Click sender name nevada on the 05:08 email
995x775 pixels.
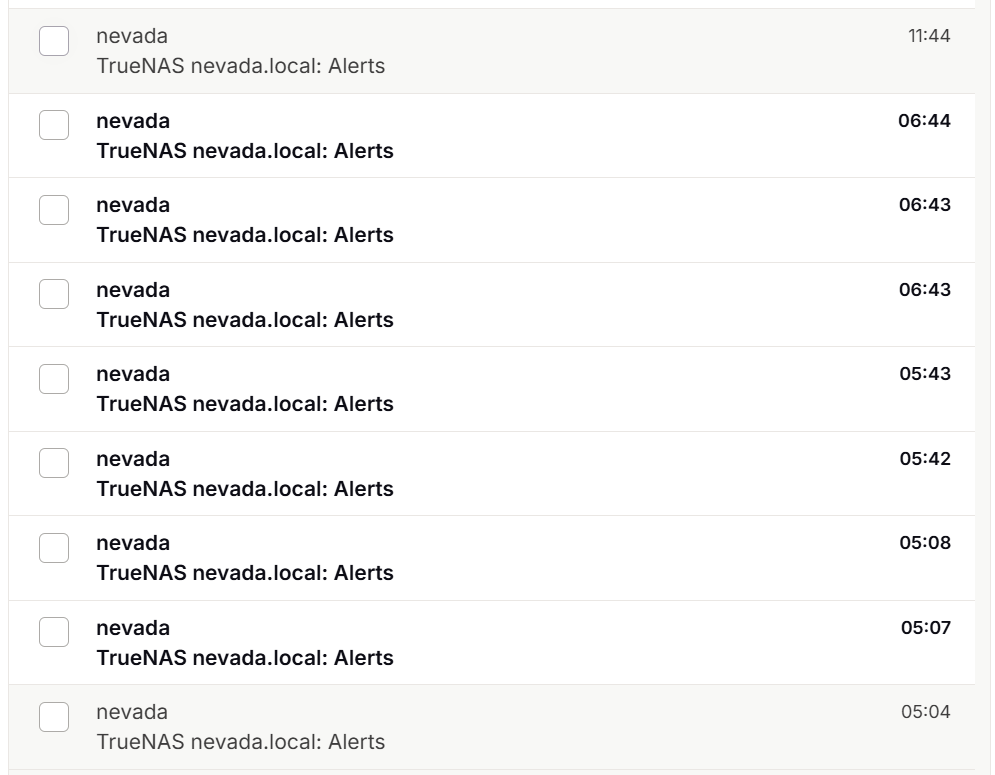133,543
